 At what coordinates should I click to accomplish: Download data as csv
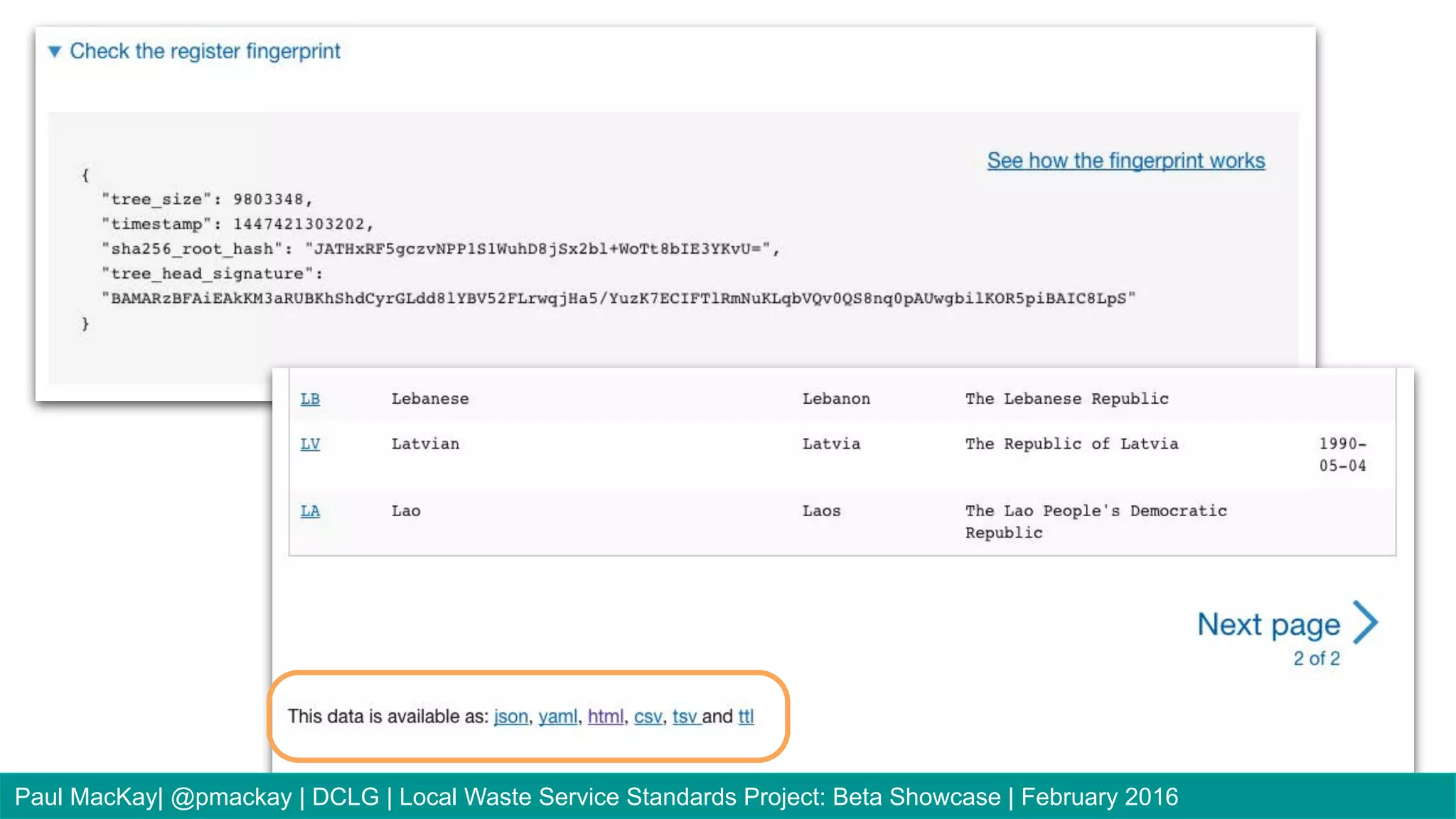coord(648,717)
